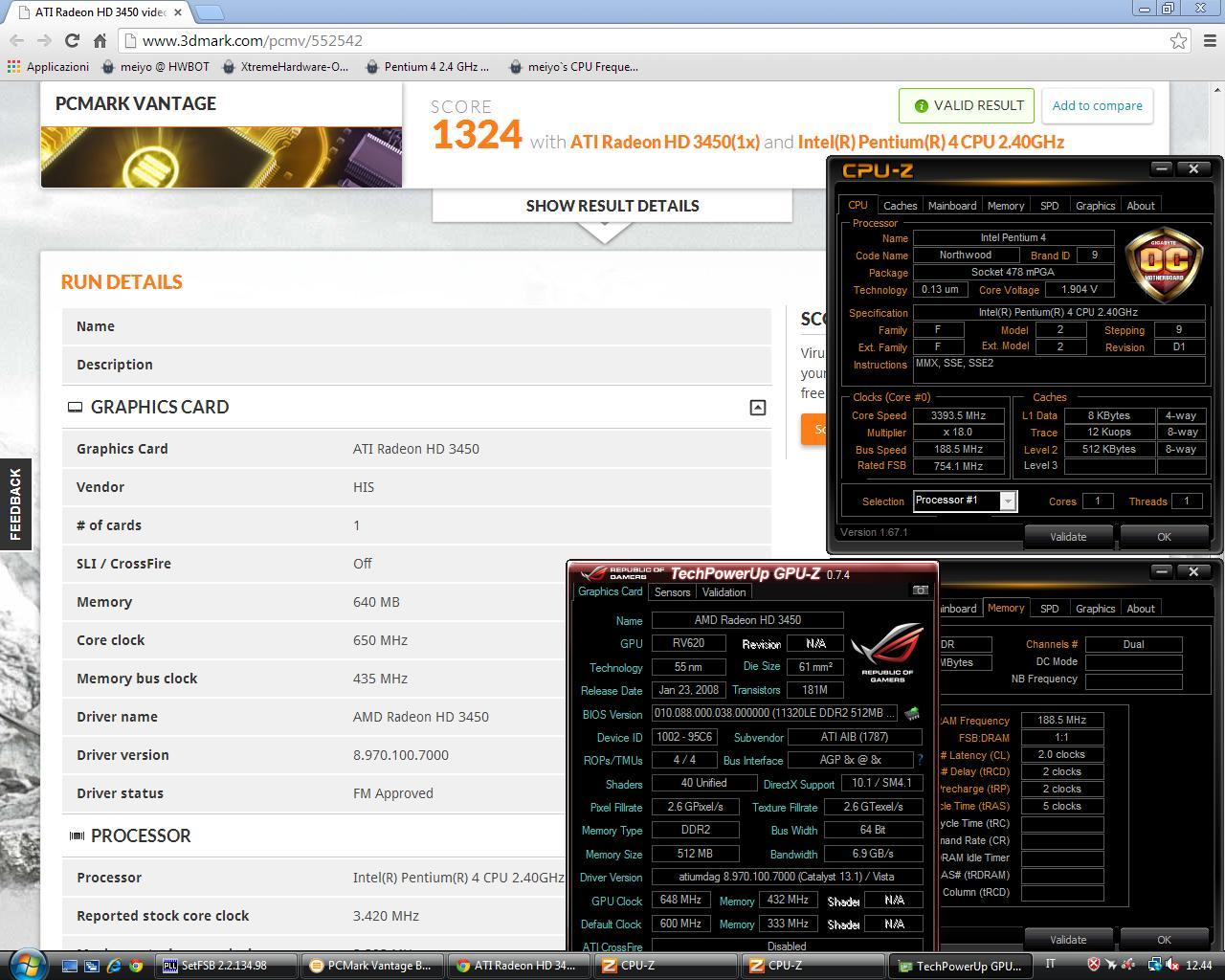This screenshot has width=1225, height=980.
Task: Collapse the Graphics Card section
Action: tap(757, 408)
